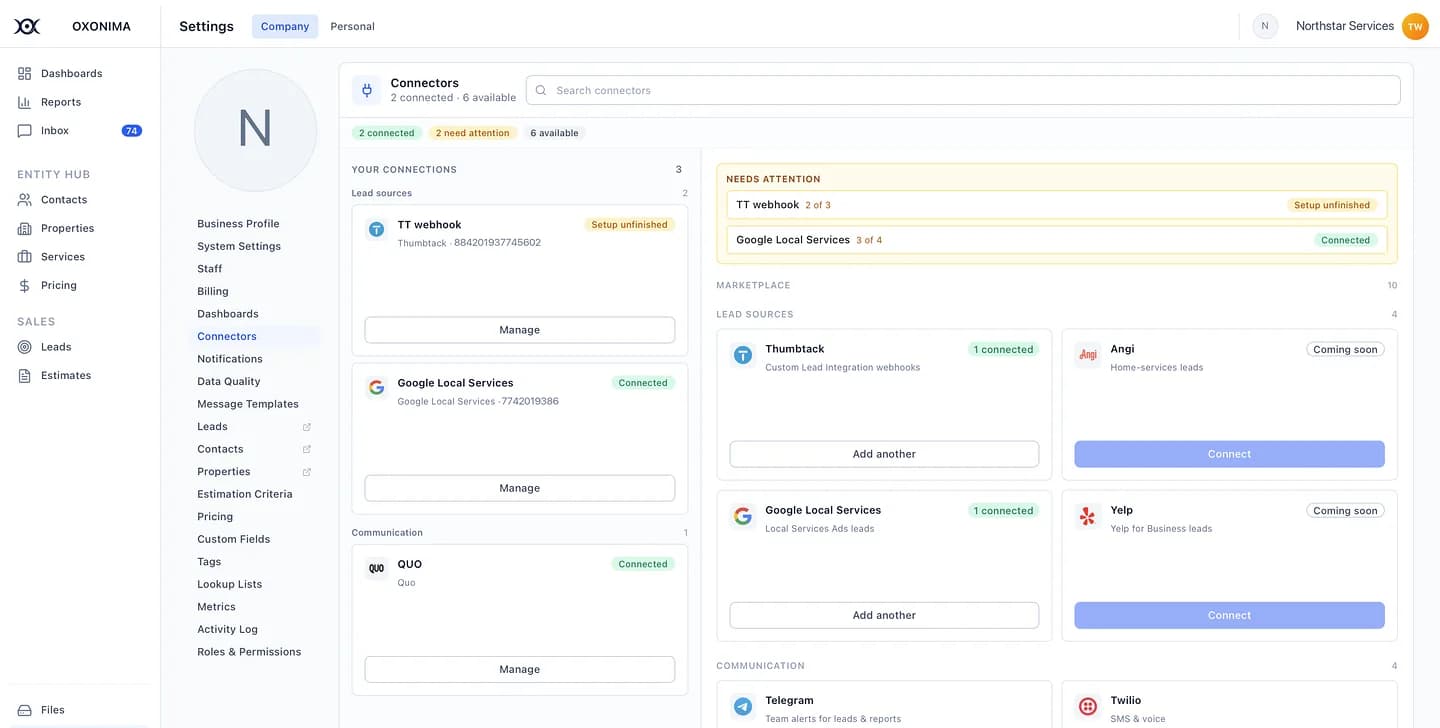The height and width of the screenshot is (728, 1440).
Task: Click the Pricing dollar icon in sidebar
Action: [25, 285]
